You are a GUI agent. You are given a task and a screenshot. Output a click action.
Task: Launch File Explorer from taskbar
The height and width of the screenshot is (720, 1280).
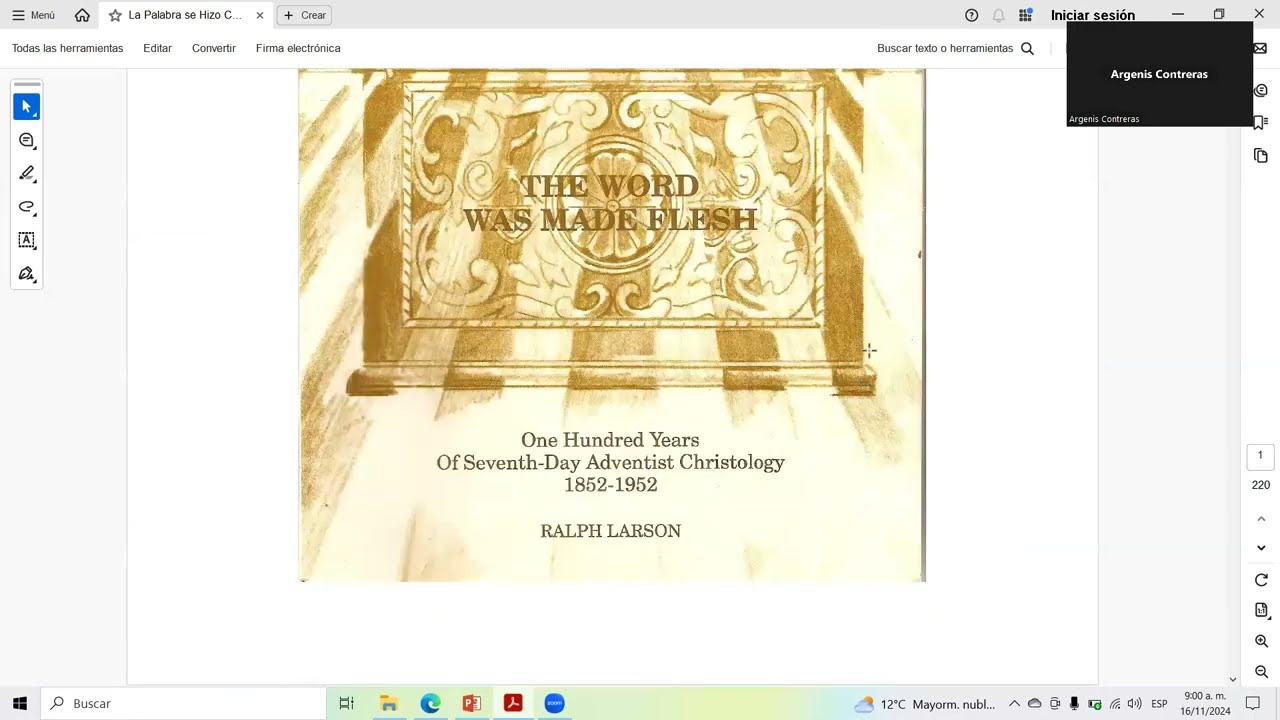coord(389,703)
